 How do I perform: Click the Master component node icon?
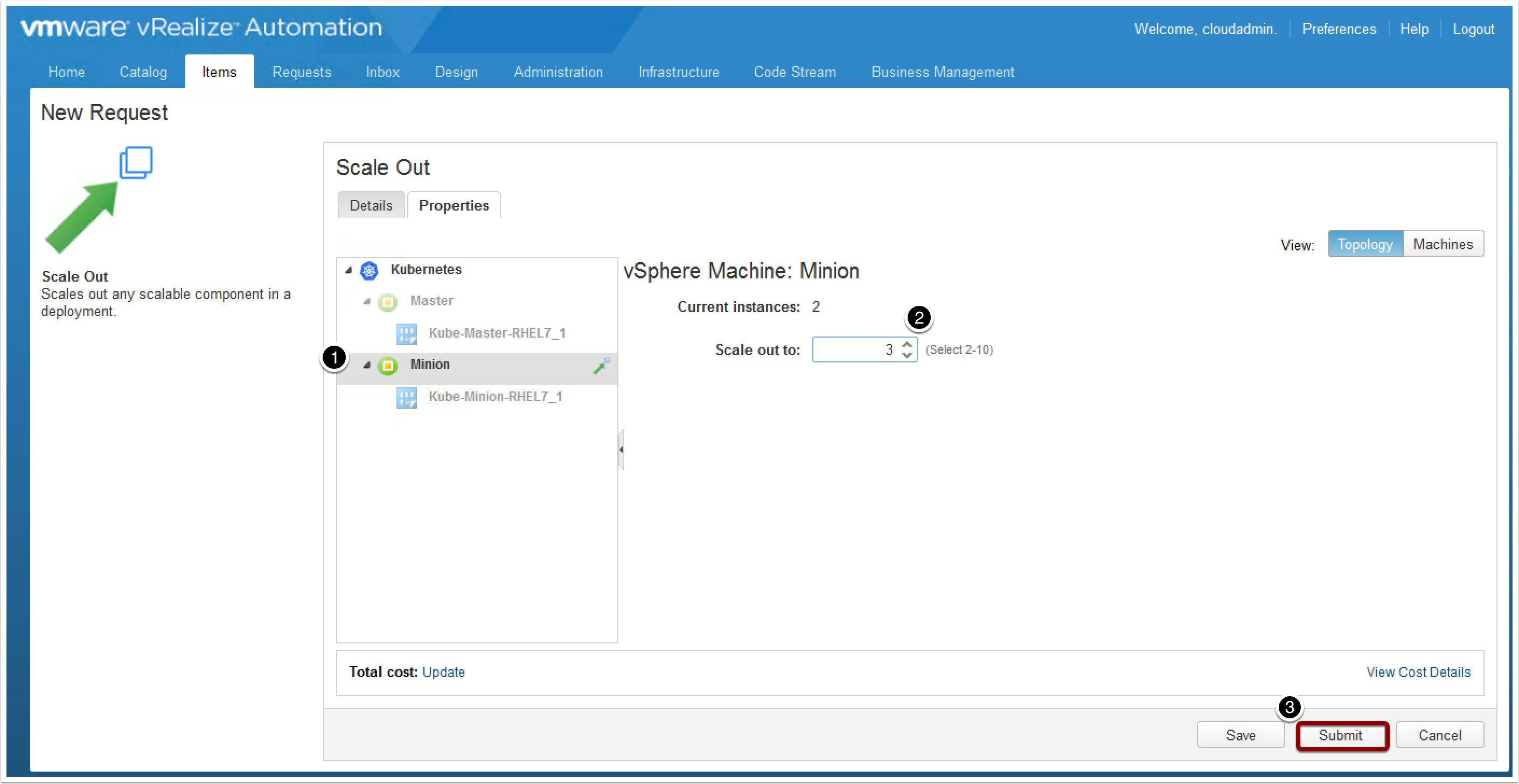[x=387, y=302]
